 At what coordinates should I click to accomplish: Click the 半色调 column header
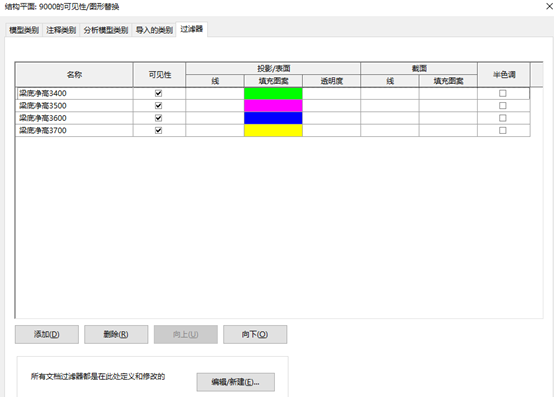(504, 75)
